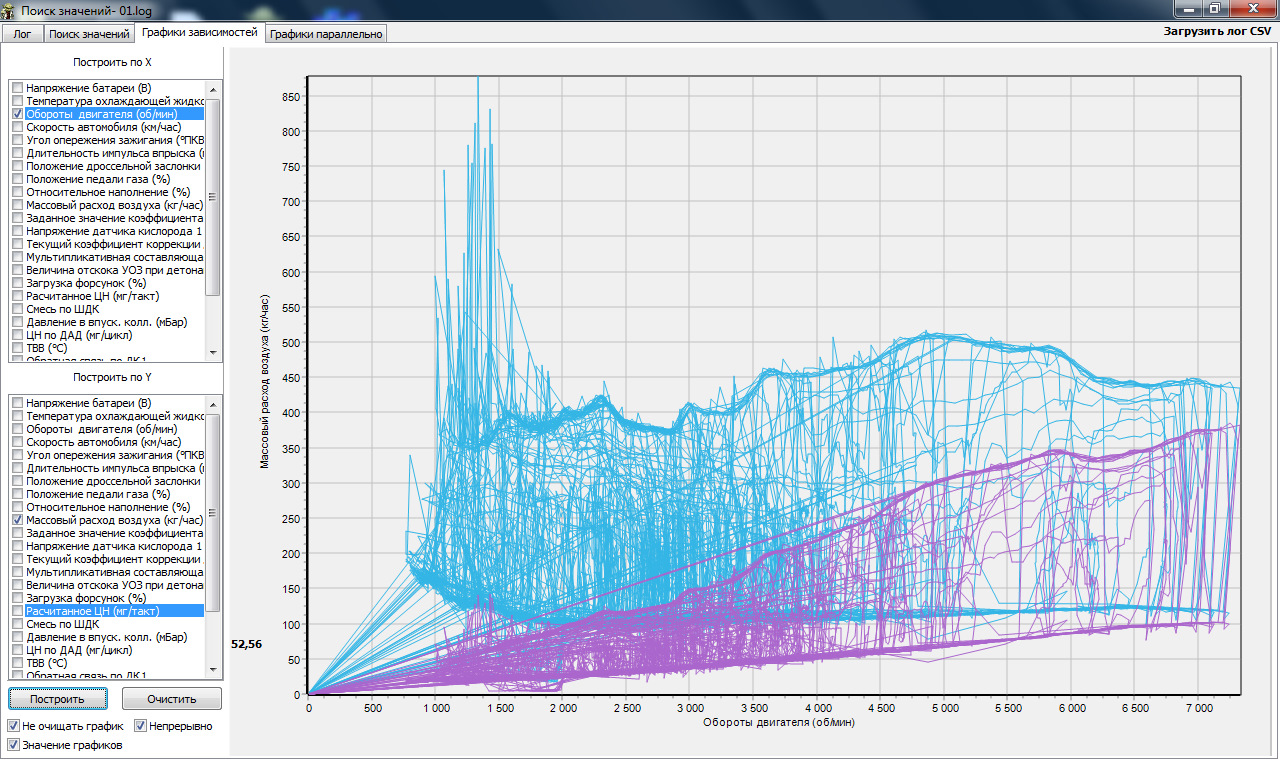1280x760 pixels.
Task: Uncheck Массовый расход воздуха (кг/час) in the Y list
Action: click(x=17, y=520)
